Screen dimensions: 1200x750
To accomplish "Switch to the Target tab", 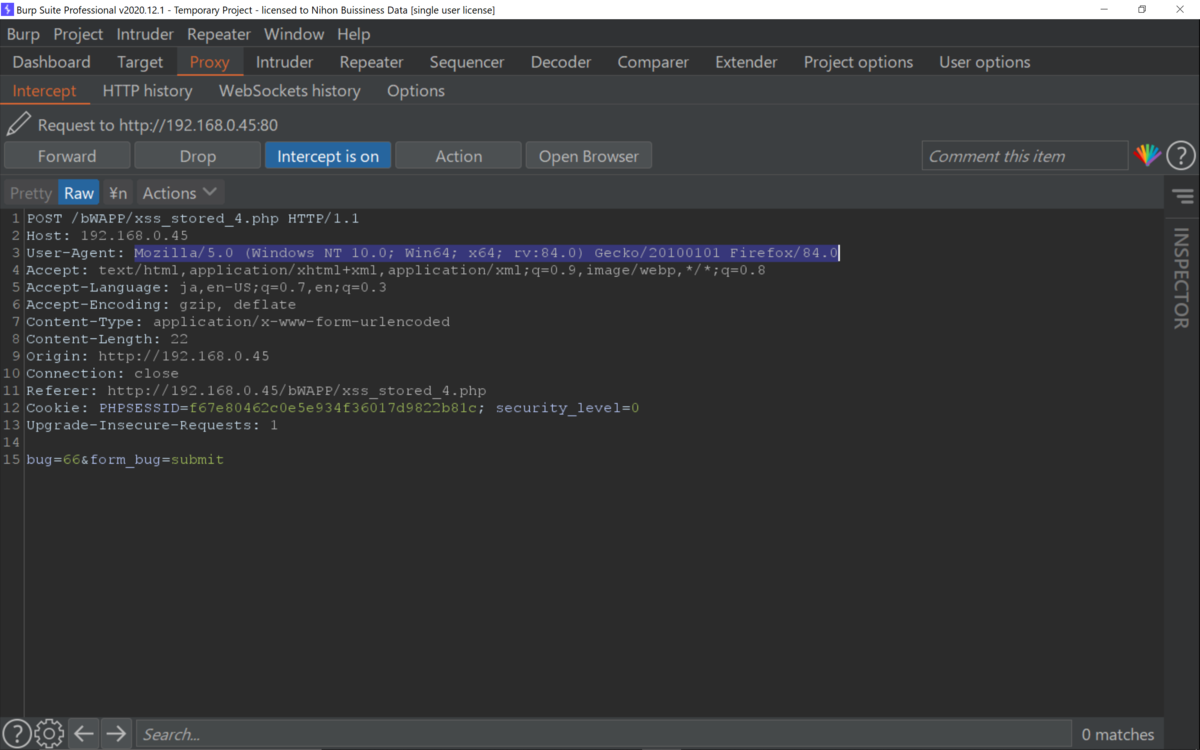I will tap(140, 62).
